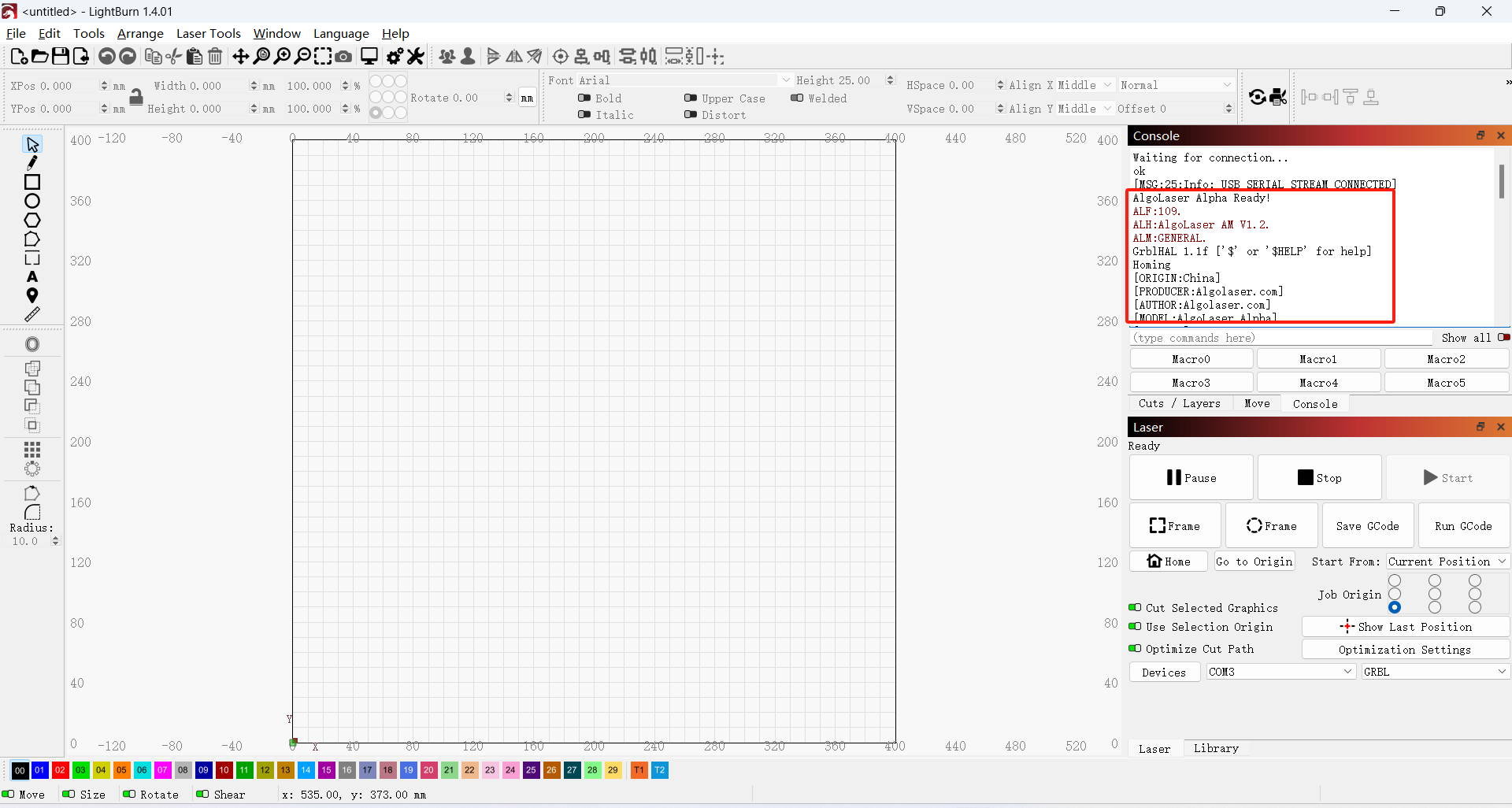Select the blue 01 layer color swatch

39,769
